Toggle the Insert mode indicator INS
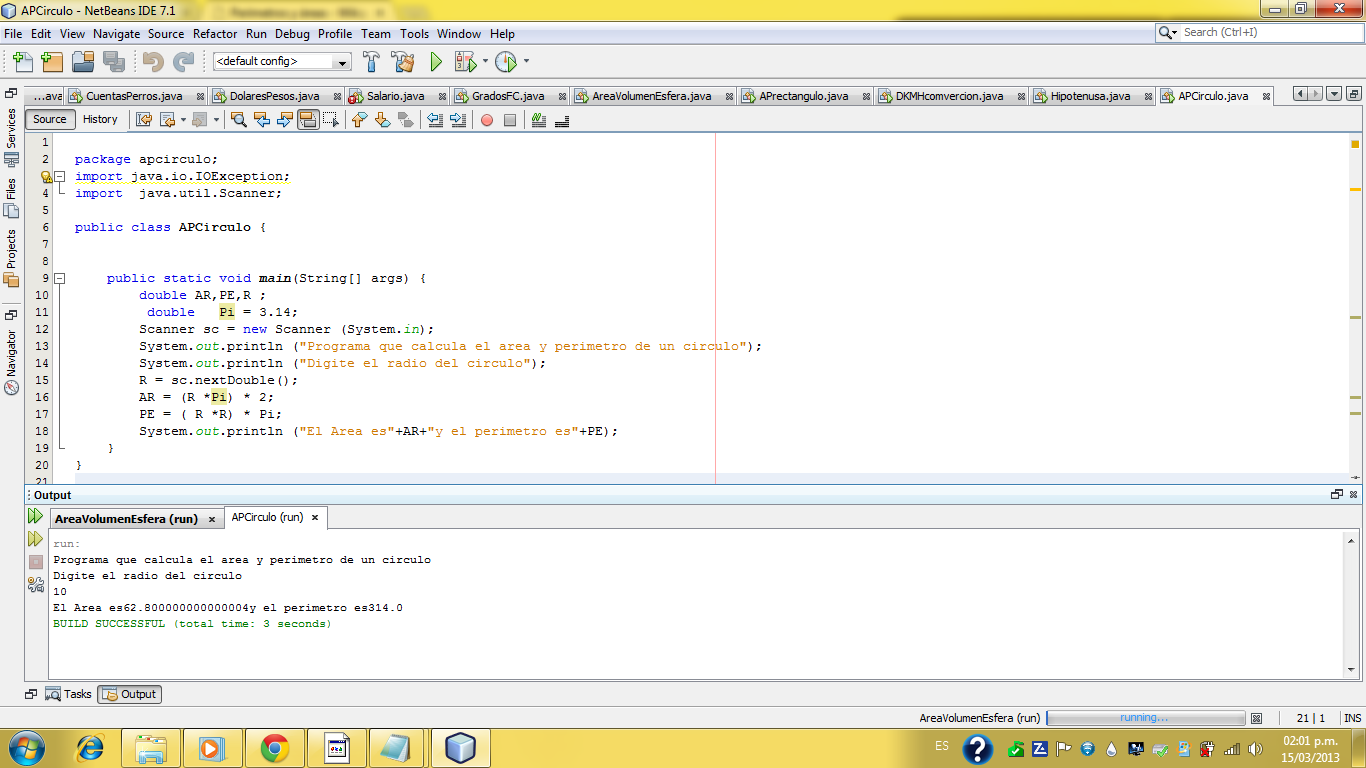The image size is (1366, 768). 1352,717
